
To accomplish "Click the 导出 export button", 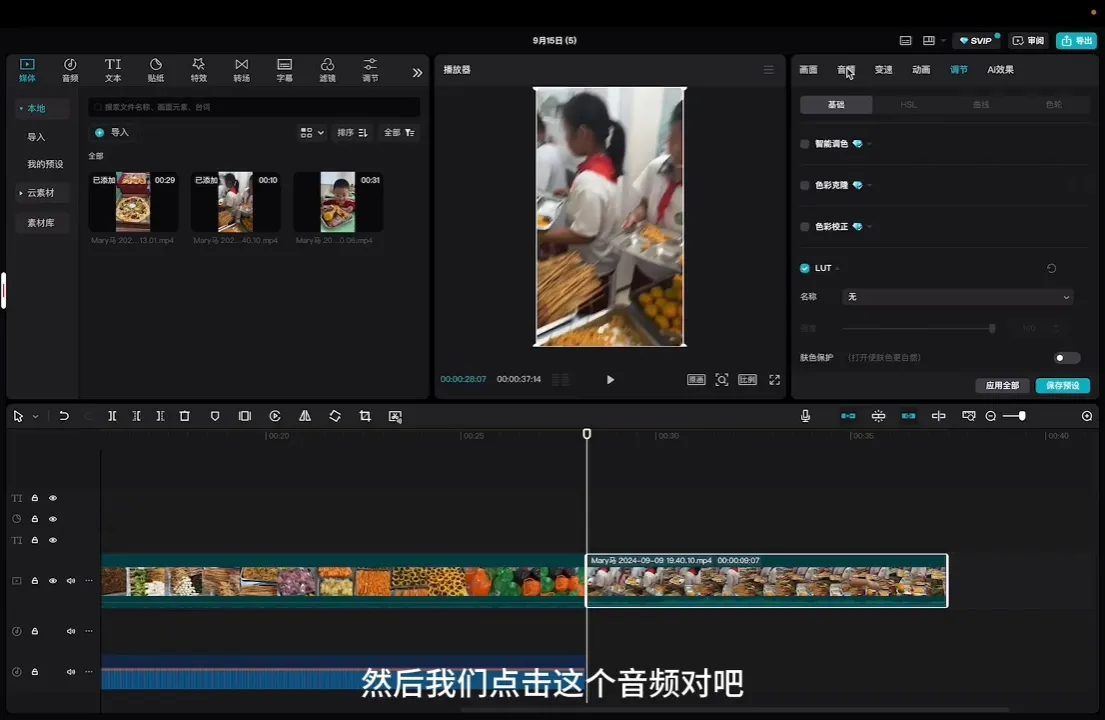I will 1075,41.
